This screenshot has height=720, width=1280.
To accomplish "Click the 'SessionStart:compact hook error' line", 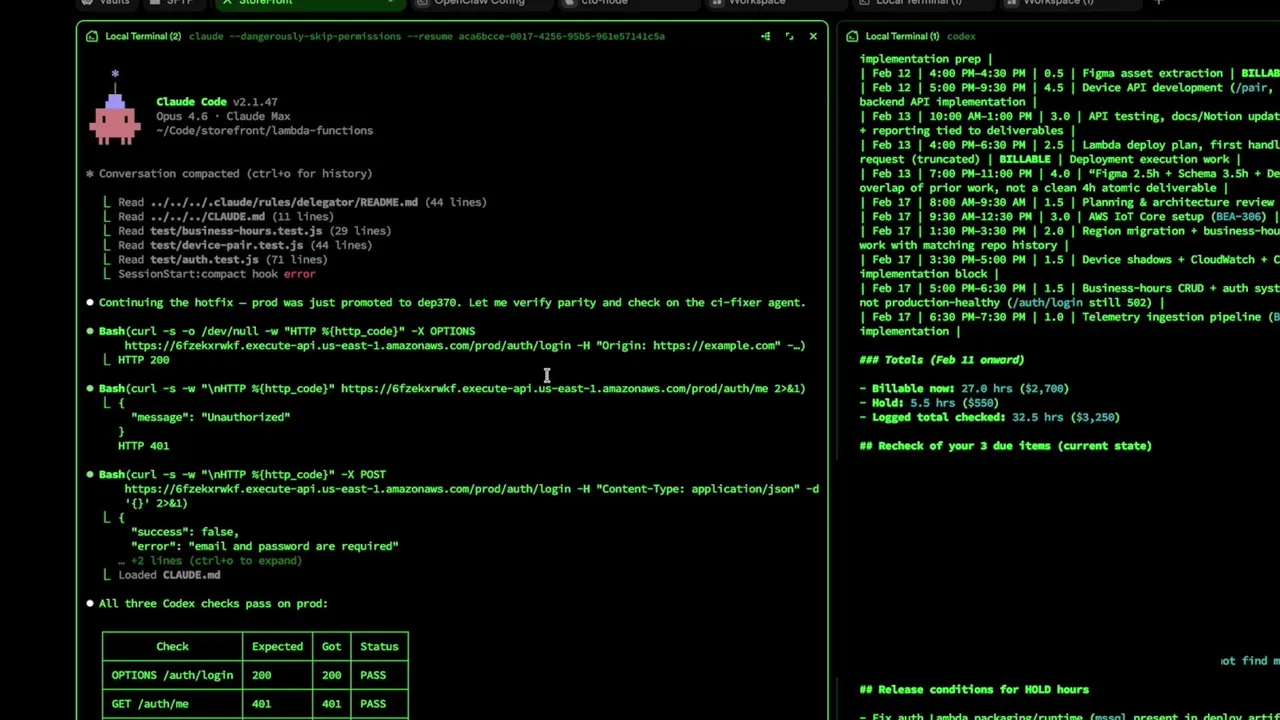I will point(216,274).
